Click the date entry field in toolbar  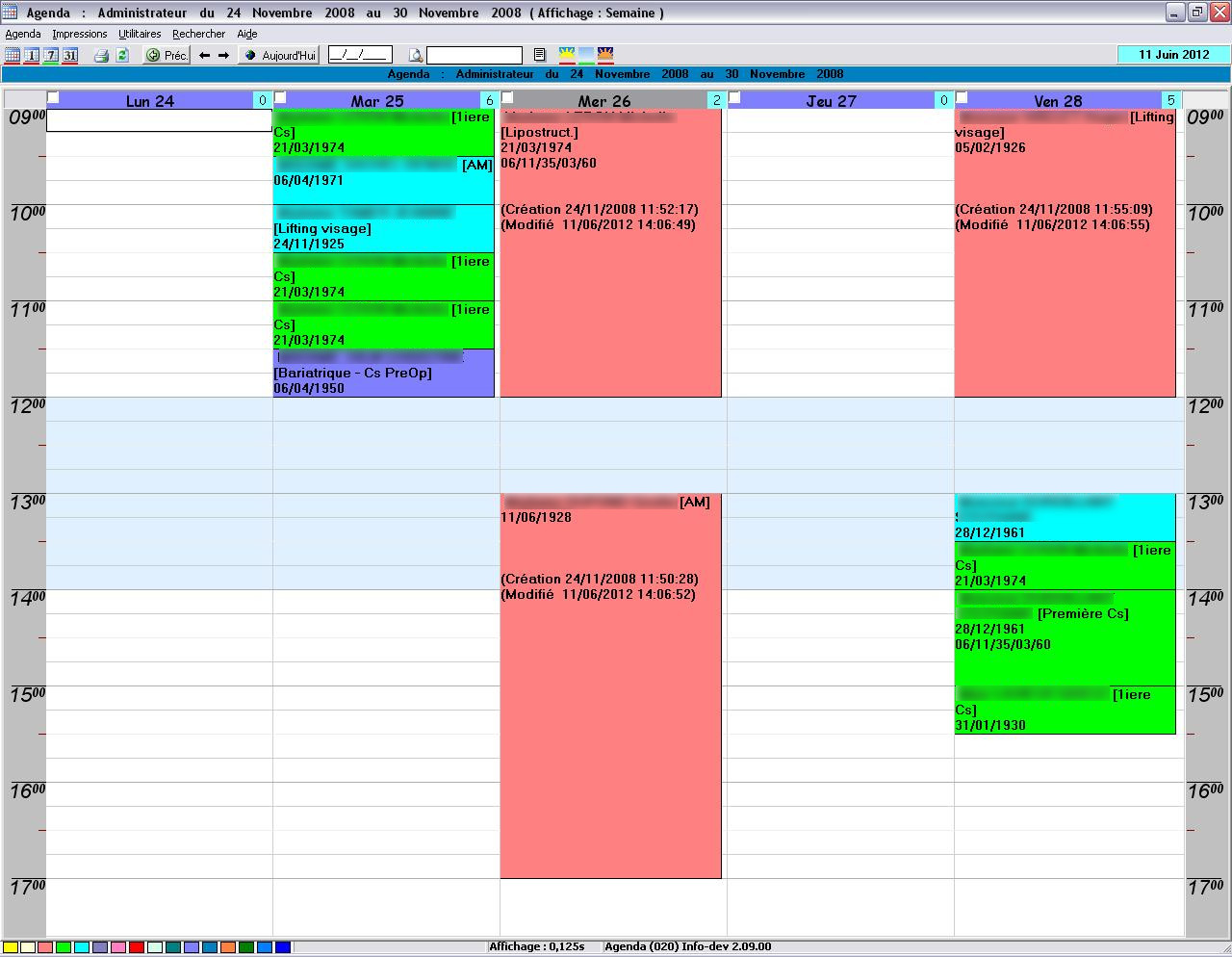(x=360, y=55)
